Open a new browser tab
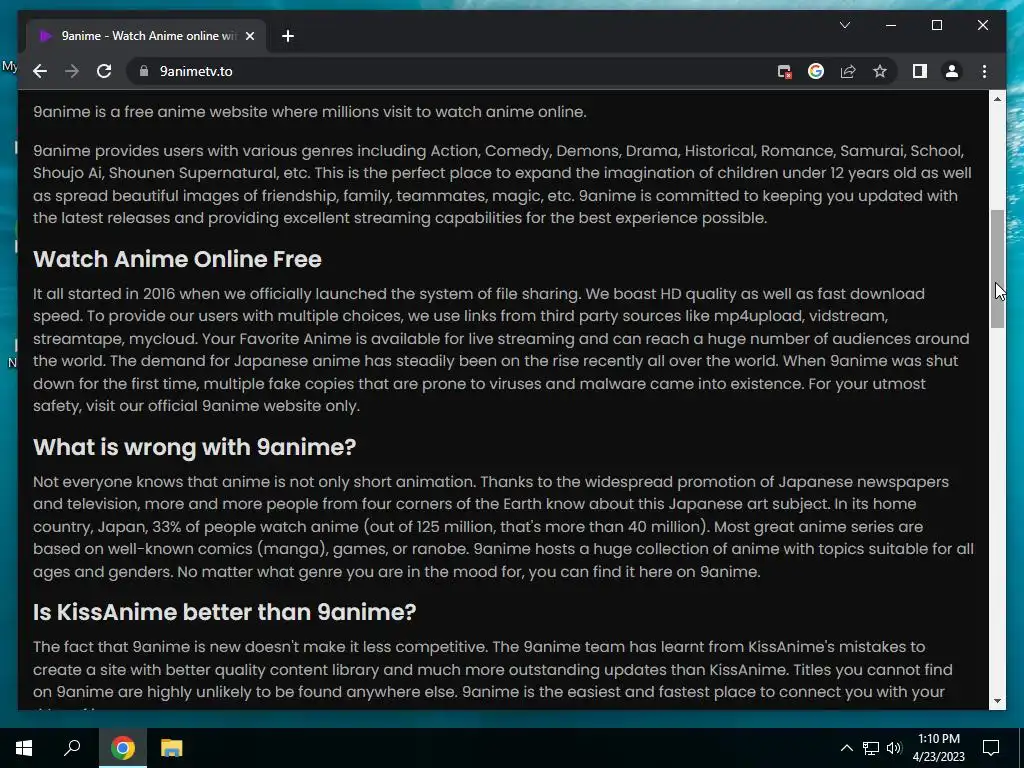1024x768 pixels. point(288,36)
